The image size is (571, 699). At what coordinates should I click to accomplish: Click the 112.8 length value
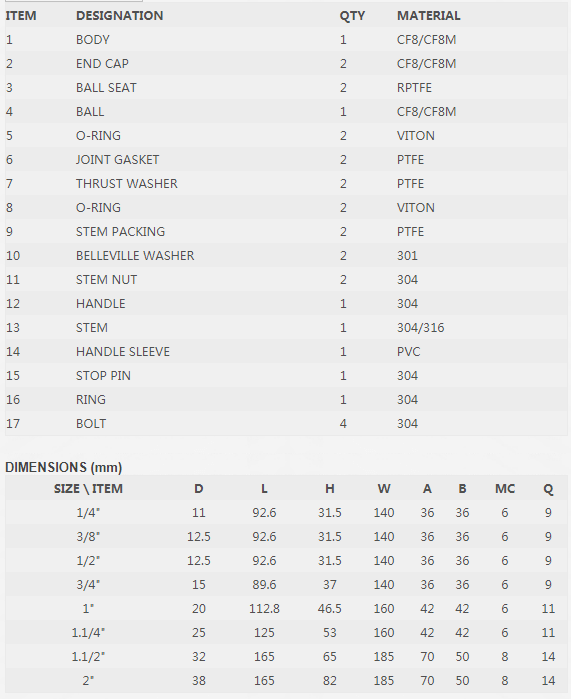tap(264, 609)
